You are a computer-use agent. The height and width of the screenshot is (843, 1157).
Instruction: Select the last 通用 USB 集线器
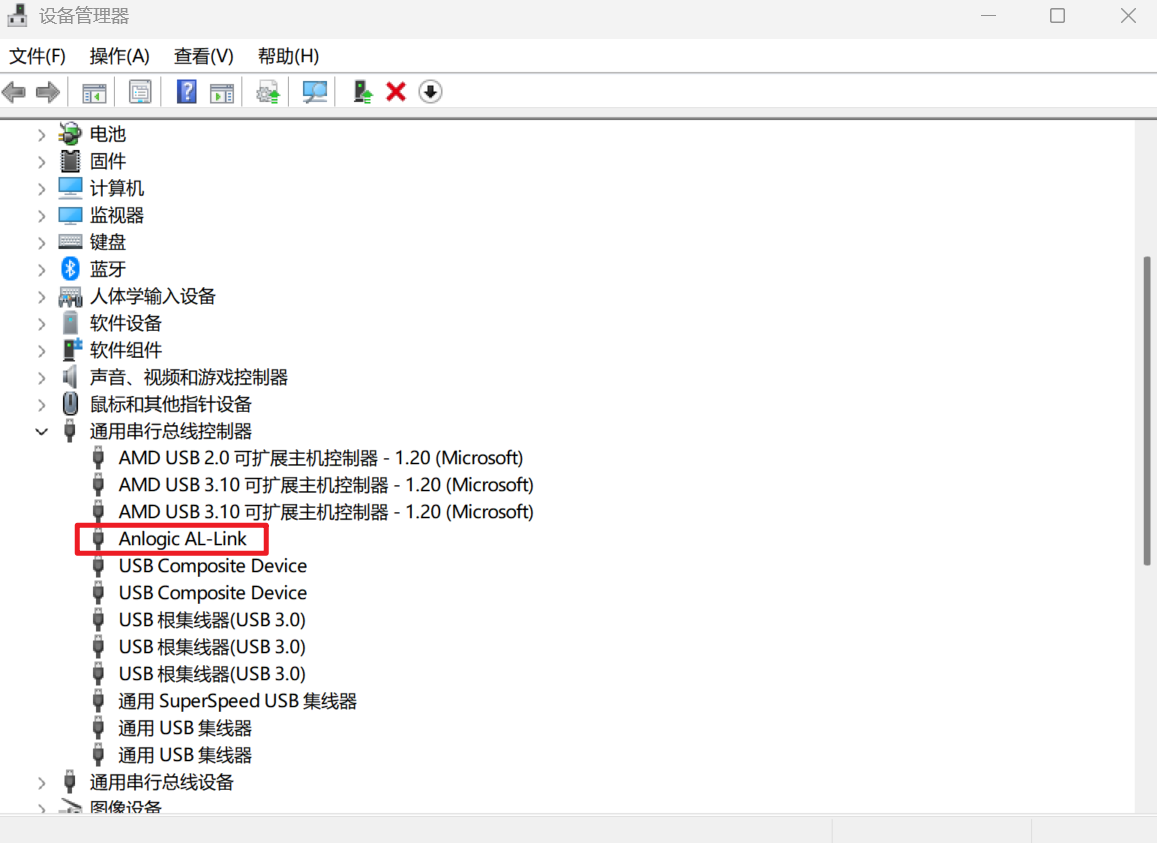coord(185,755)
